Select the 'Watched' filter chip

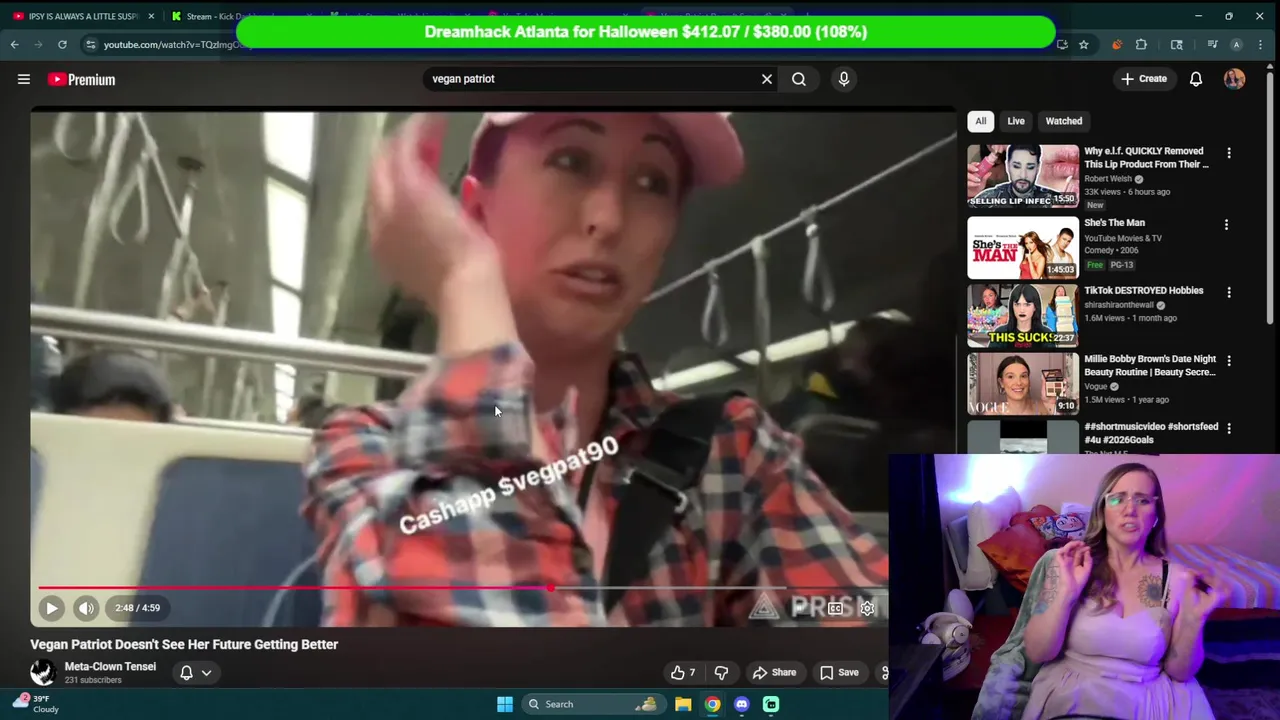click(x=1064, y=121)
